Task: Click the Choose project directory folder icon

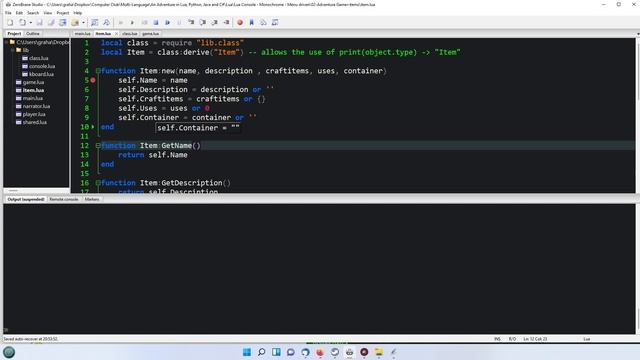Action: coord(75,22)
